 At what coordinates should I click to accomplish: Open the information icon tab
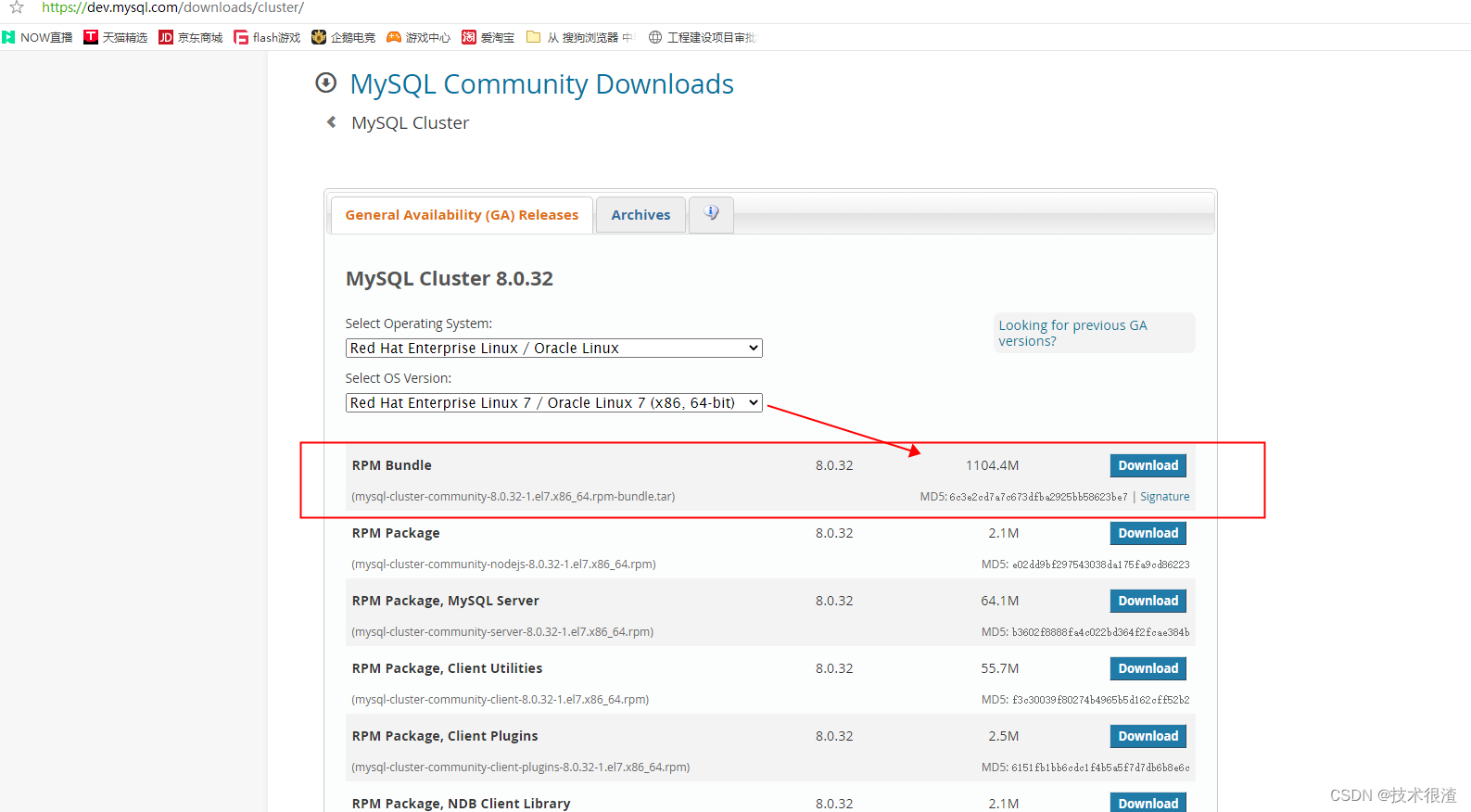[711, 214]
